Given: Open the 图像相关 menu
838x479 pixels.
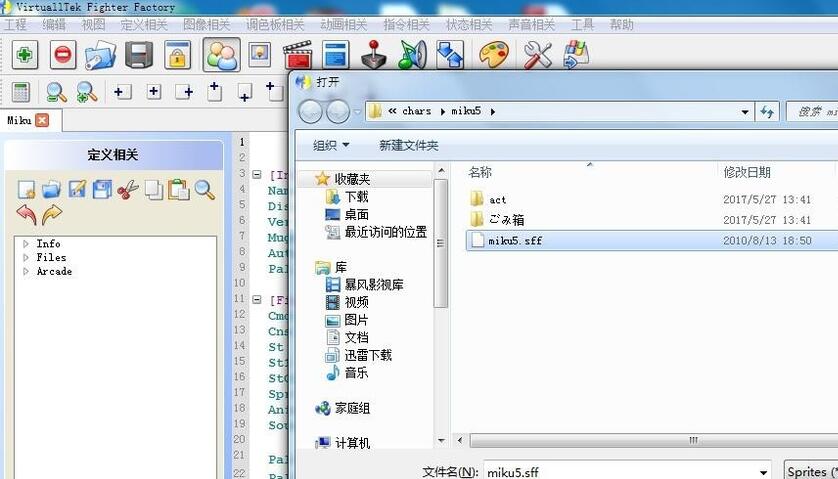Looking at the screenshot, I should coord(206,25).
